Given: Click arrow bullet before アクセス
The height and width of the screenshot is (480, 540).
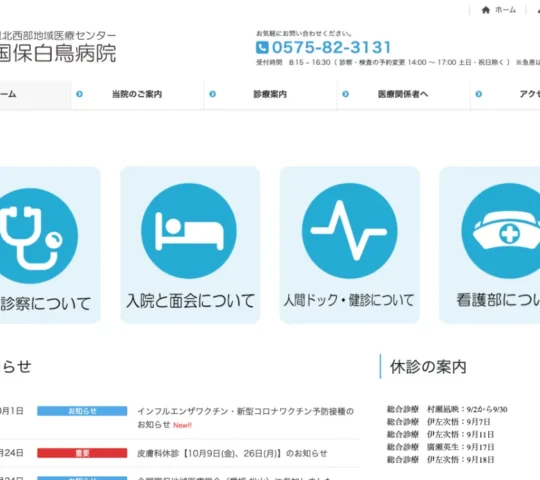Looking at the screenshot, I should [479, 94].
